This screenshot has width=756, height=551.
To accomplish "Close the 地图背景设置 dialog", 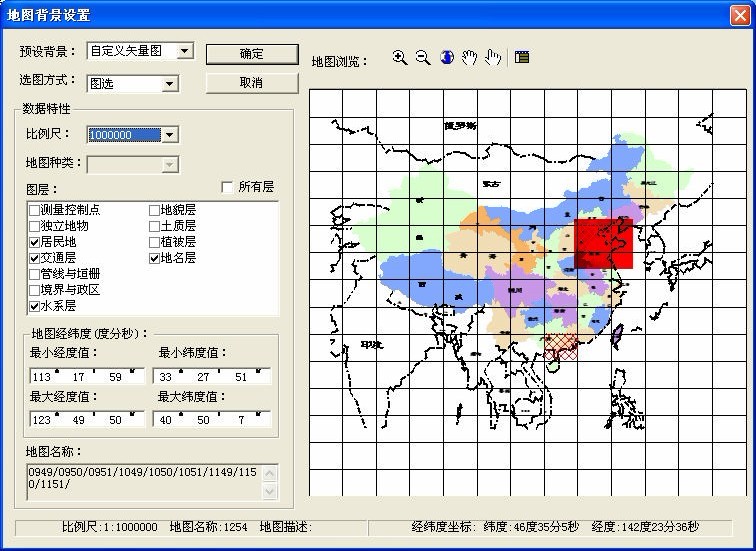I will coord(740,15).
